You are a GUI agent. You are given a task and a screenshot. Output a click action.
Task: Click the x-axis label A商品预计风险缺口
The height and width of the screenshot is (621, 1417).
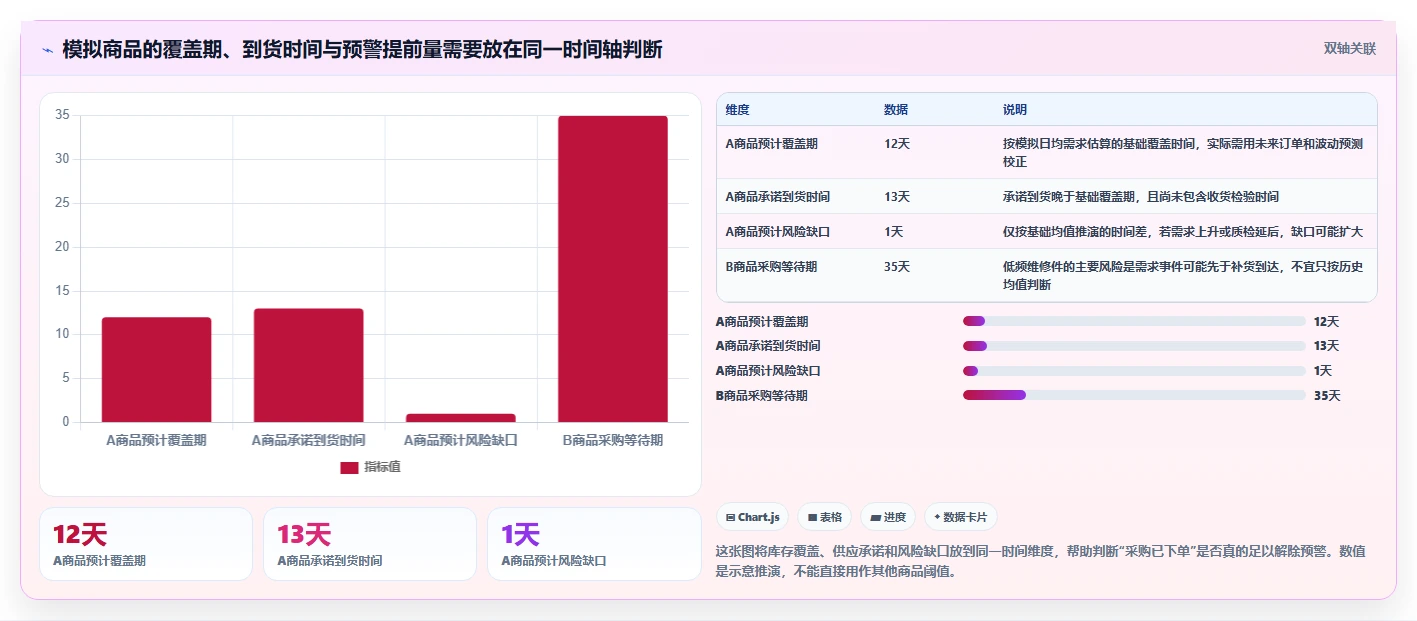[460, 440]
